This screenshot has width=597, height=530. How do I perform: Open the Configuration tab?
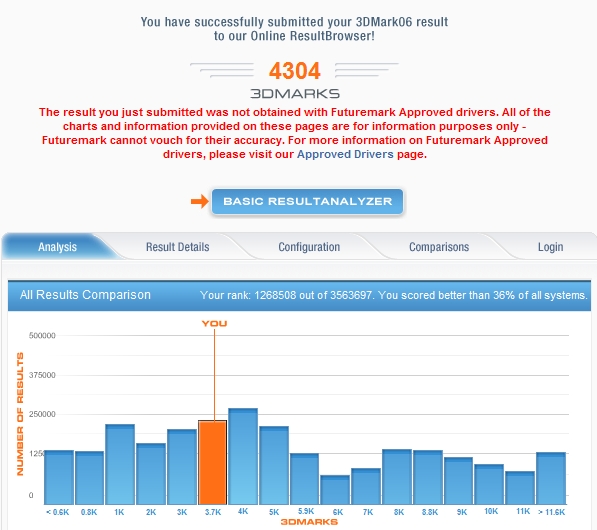[309, 247]
